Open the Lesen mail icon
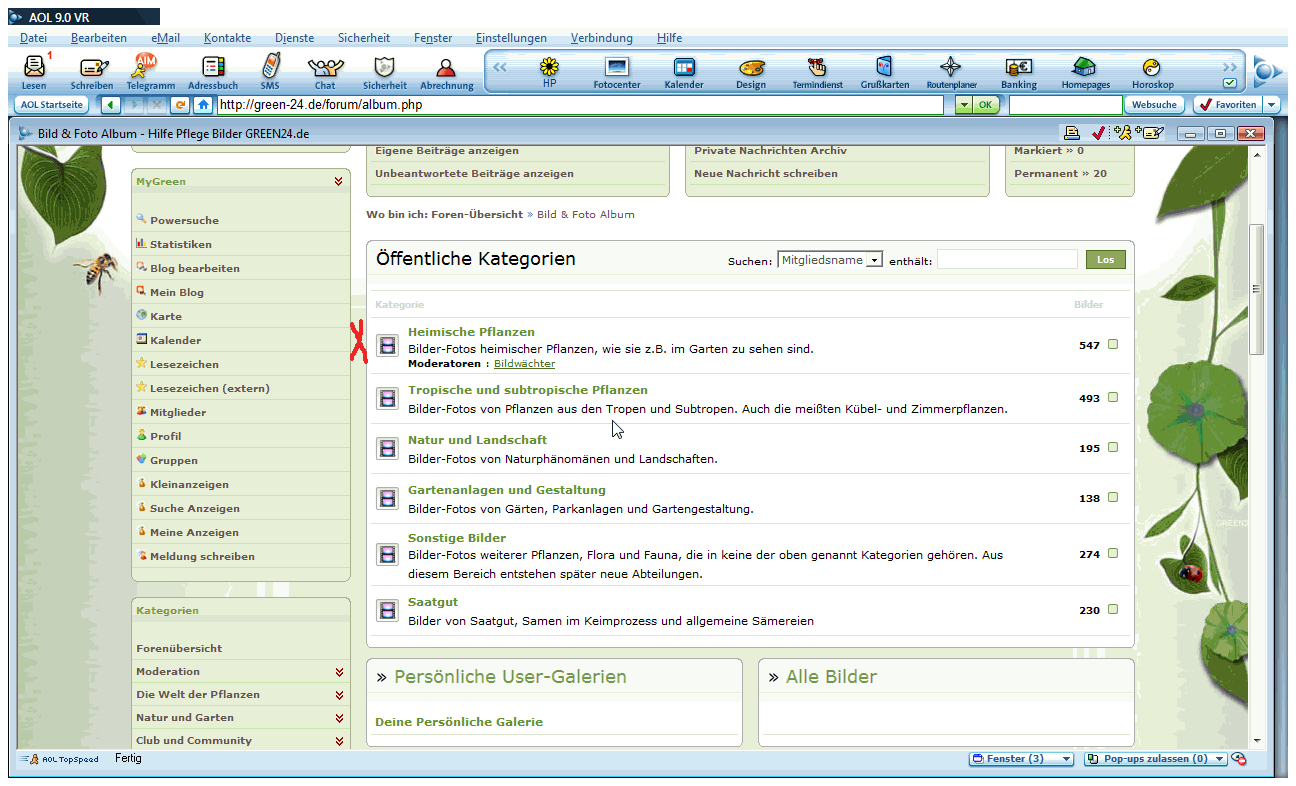Image resolution: width=1296 pixels, height=786 pixels. (x=34, y=68)
